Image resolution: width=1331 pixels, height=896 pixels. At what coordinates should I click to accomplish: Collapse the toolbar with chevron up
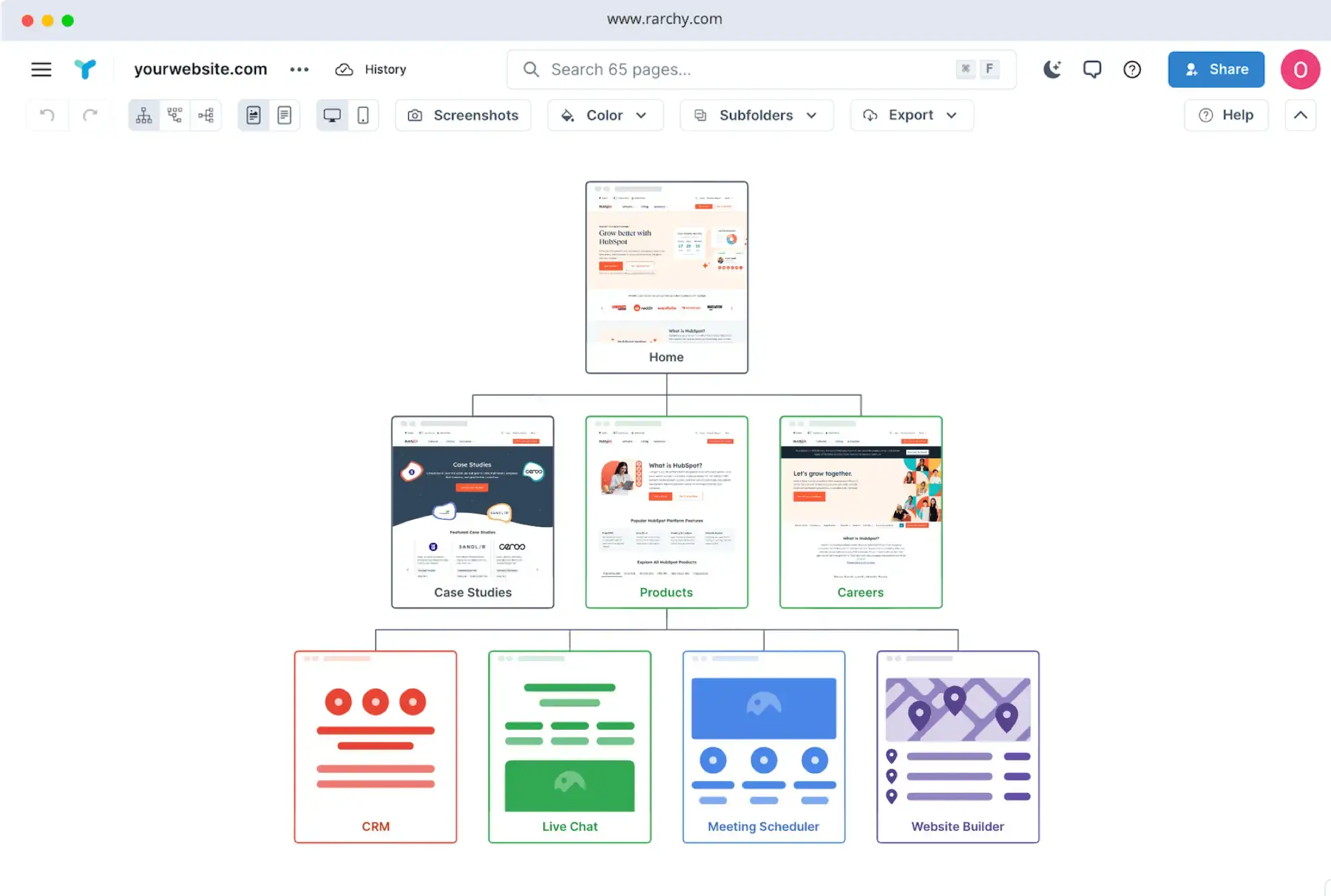point(1300,115)
